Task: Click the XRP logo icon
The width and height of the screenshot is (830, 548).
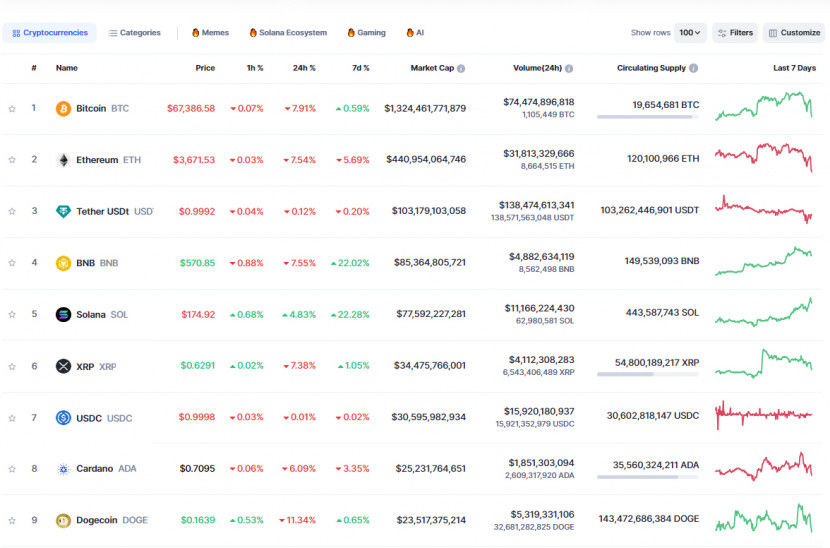Action: coord(63,366)
